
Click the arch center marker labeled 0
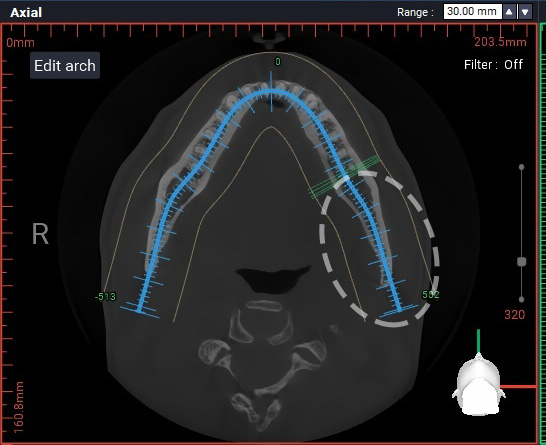pyautogui.click(x=278, y=62)
